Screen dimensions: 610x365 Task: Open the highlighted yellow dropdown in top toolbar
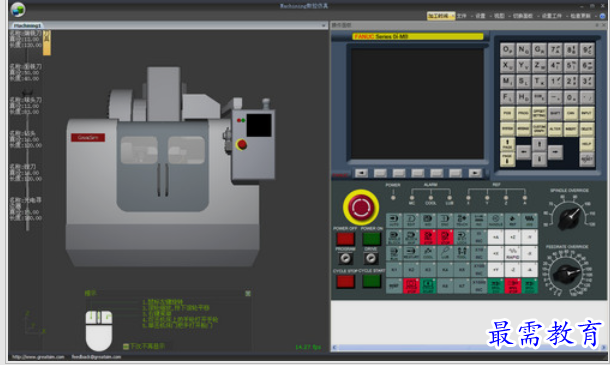440,16
